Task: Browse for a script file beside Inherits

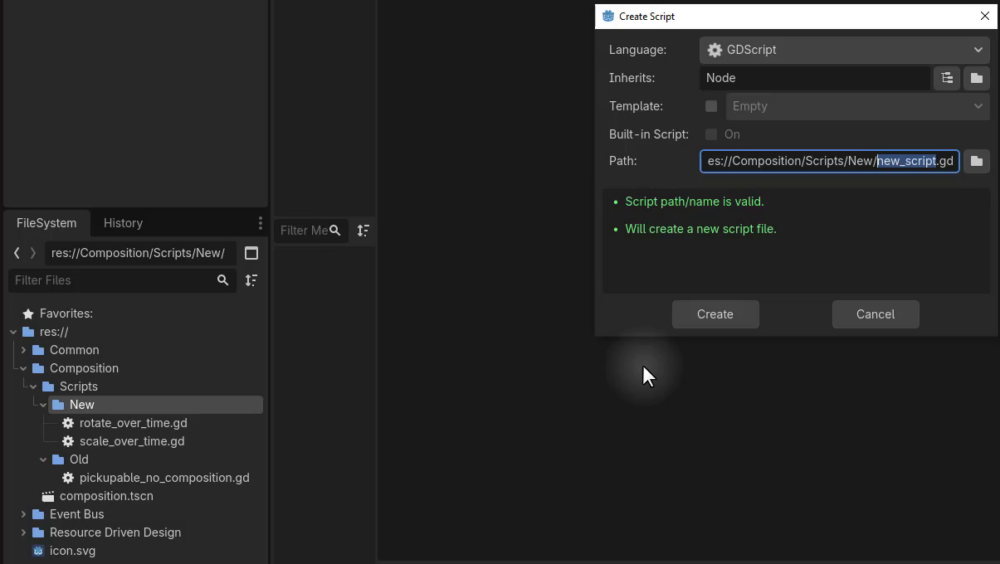Action: click(x=976, y=78)
